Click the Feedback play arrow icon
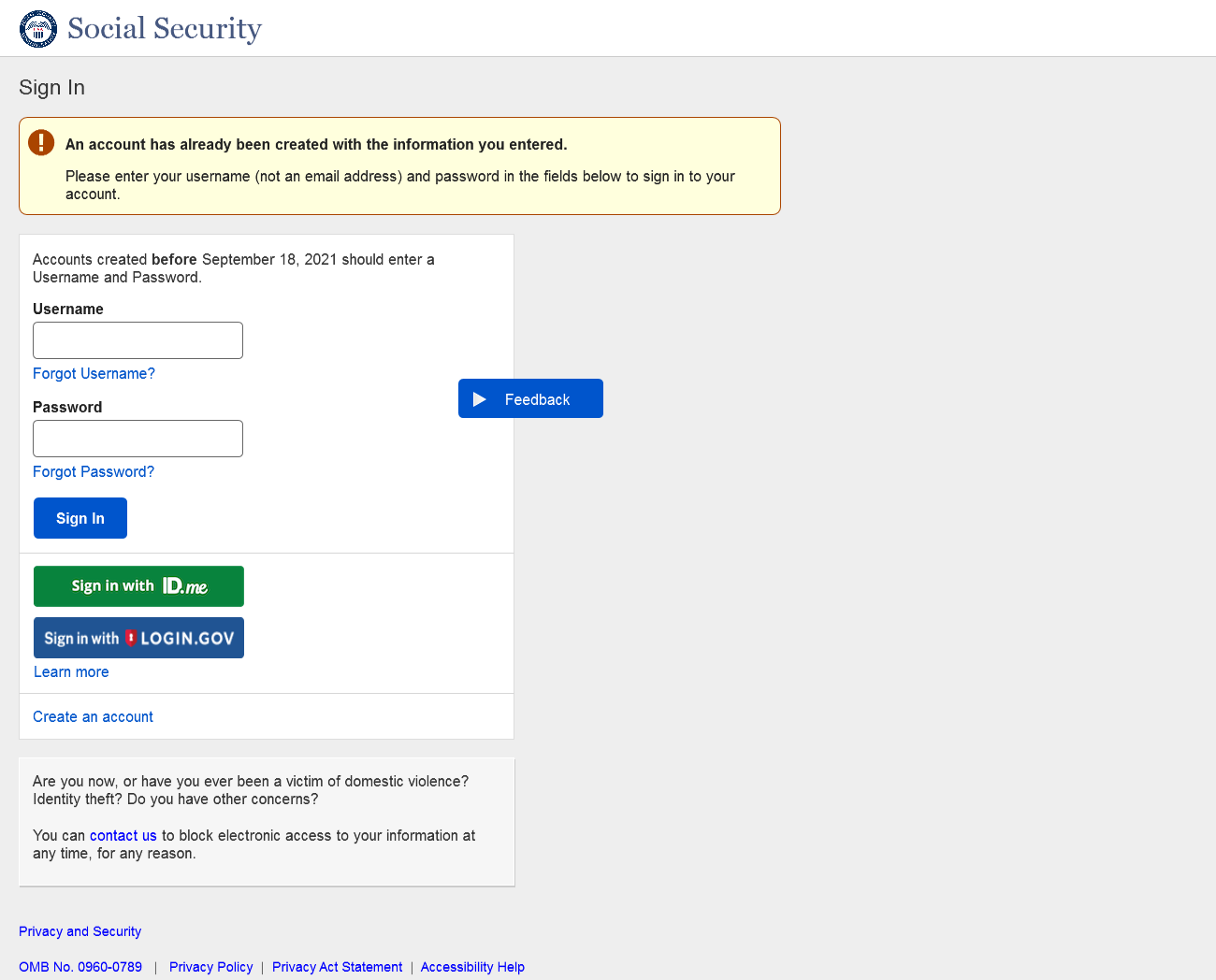 click(x=480, y=399)
